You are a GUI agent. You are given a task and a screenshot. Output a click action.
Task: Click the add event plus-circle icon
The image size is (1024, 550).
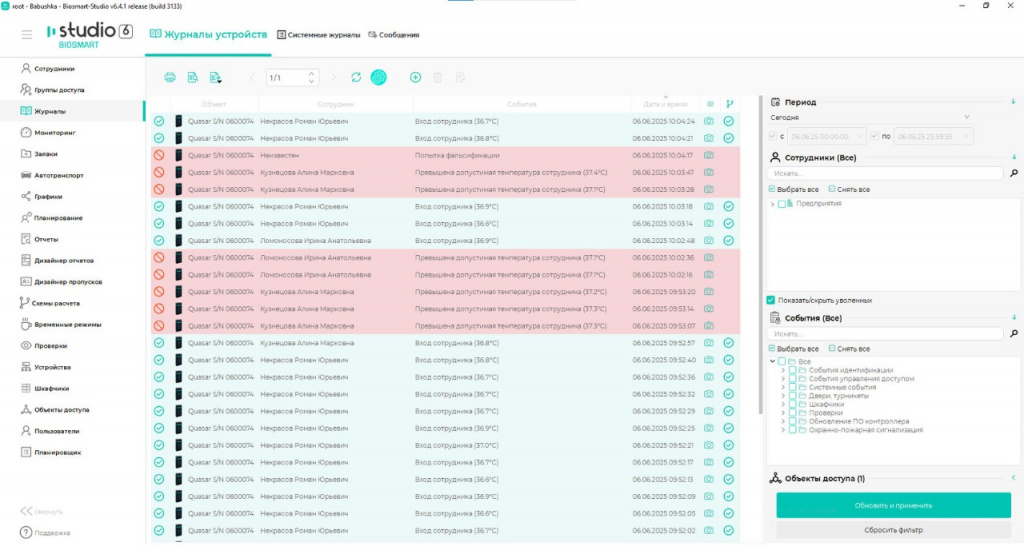[415, 77]
